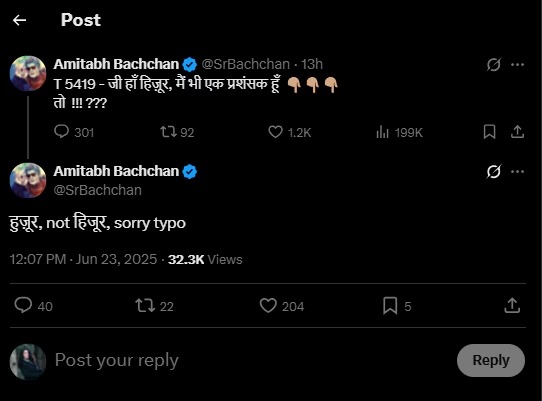
Task: Open Grok icon on the parent post
Action: (x=493, y=65)
